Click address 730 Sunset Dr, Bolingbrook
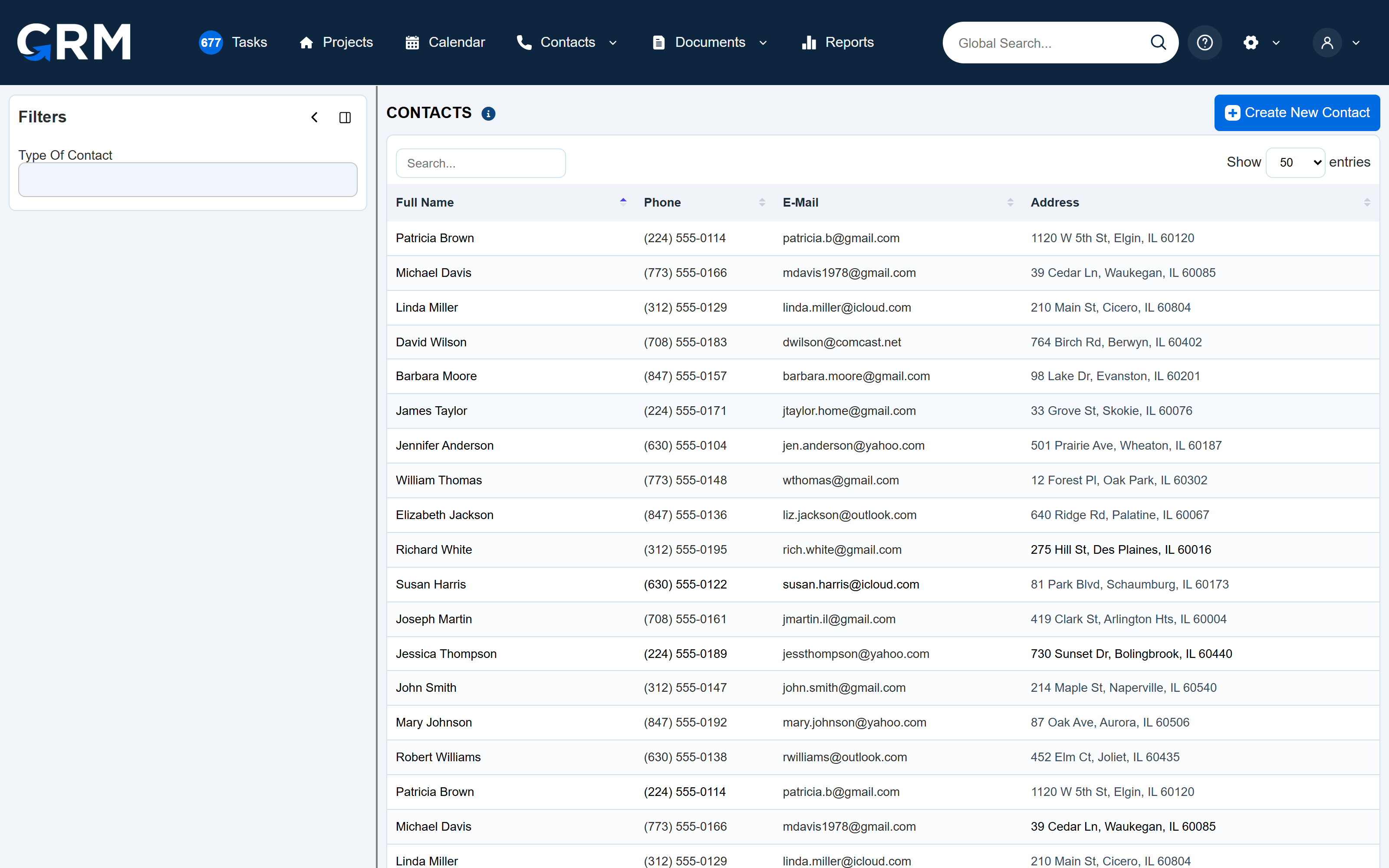1389x868 pixels. tap(1131, 653)
